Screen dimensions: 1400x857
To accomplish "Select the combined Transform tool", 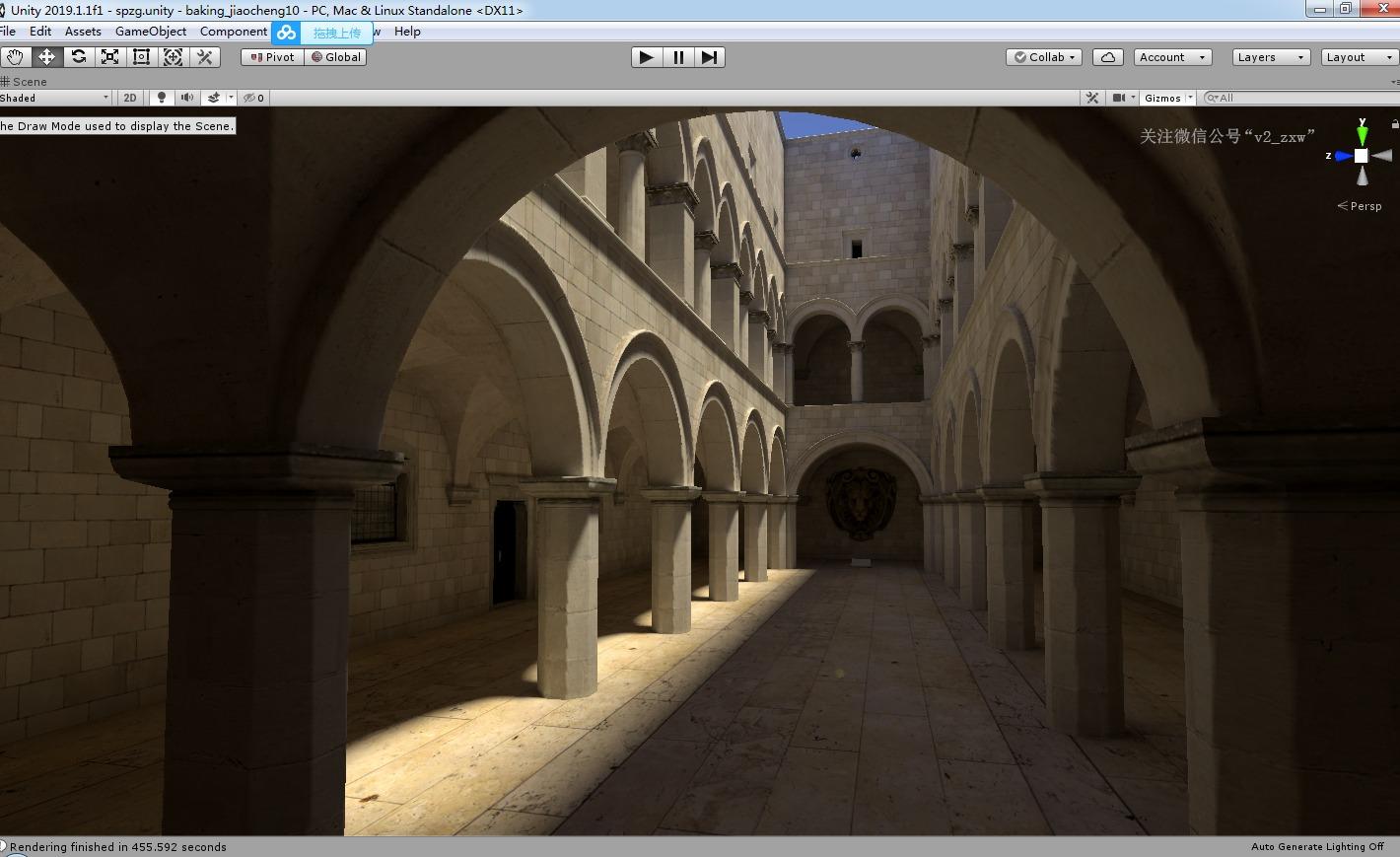I will tap(173, 57).
